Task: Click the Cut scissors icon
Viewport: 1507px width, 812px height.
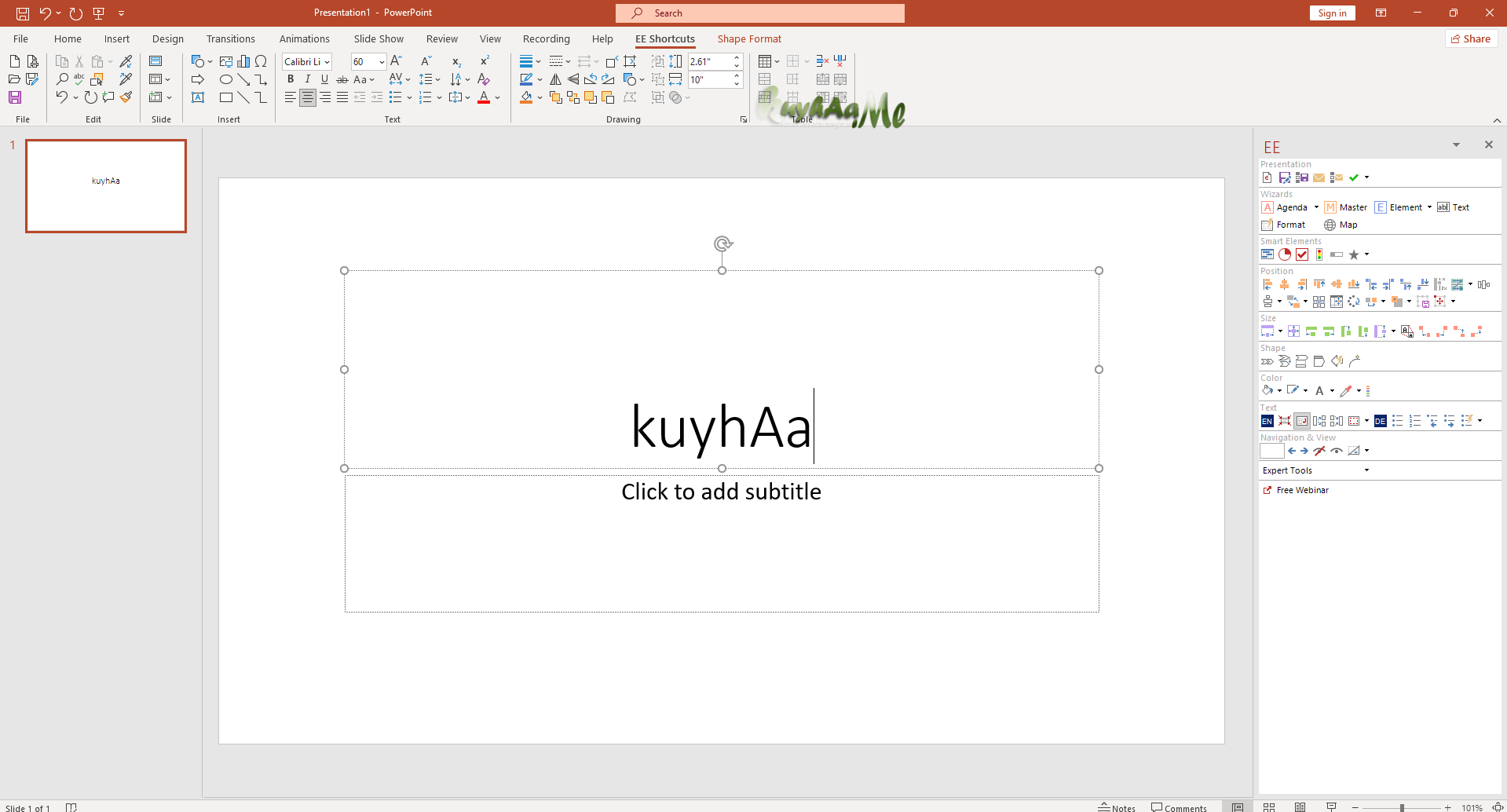Action: tap(79, 61)
